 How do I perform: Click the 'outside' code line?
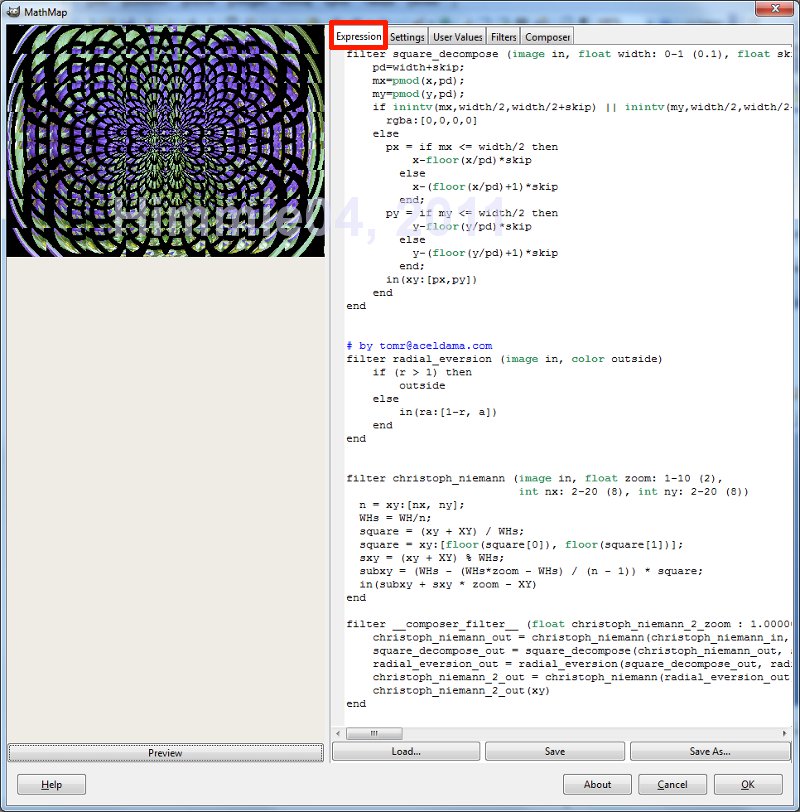(x=422, y=386)
